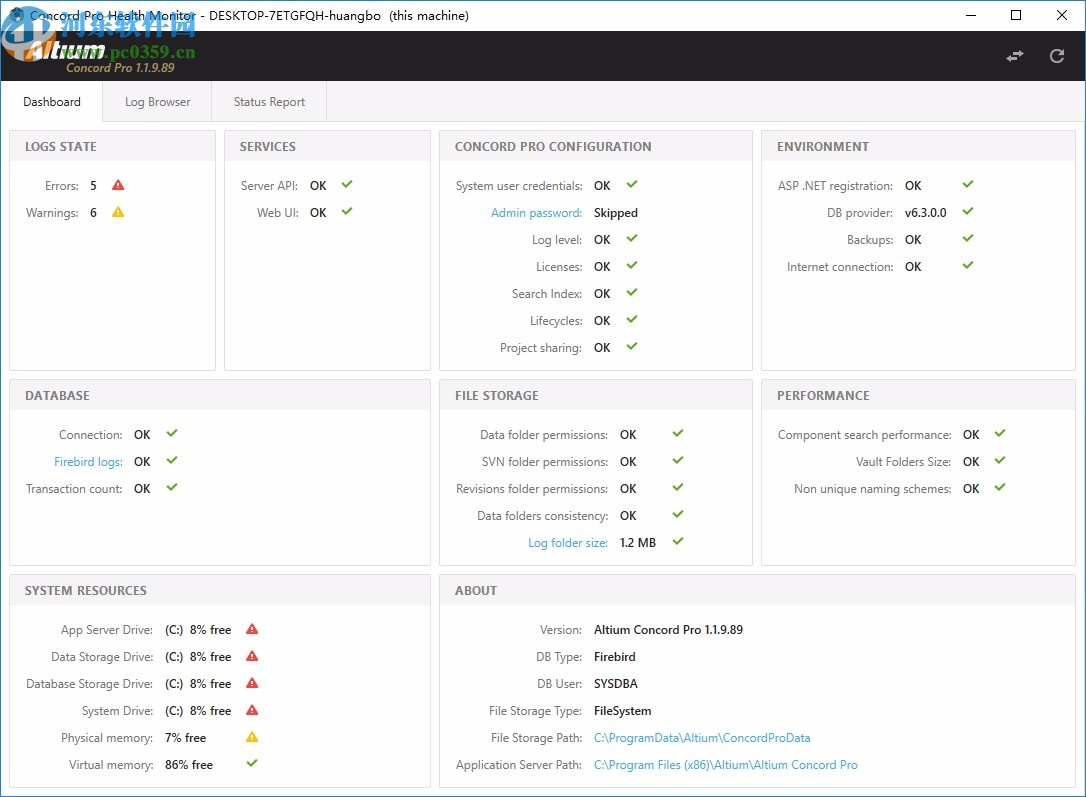Click the Internet connection status checkmark
The width and height of the screenshot is (1086, 797).
point(967,266)
